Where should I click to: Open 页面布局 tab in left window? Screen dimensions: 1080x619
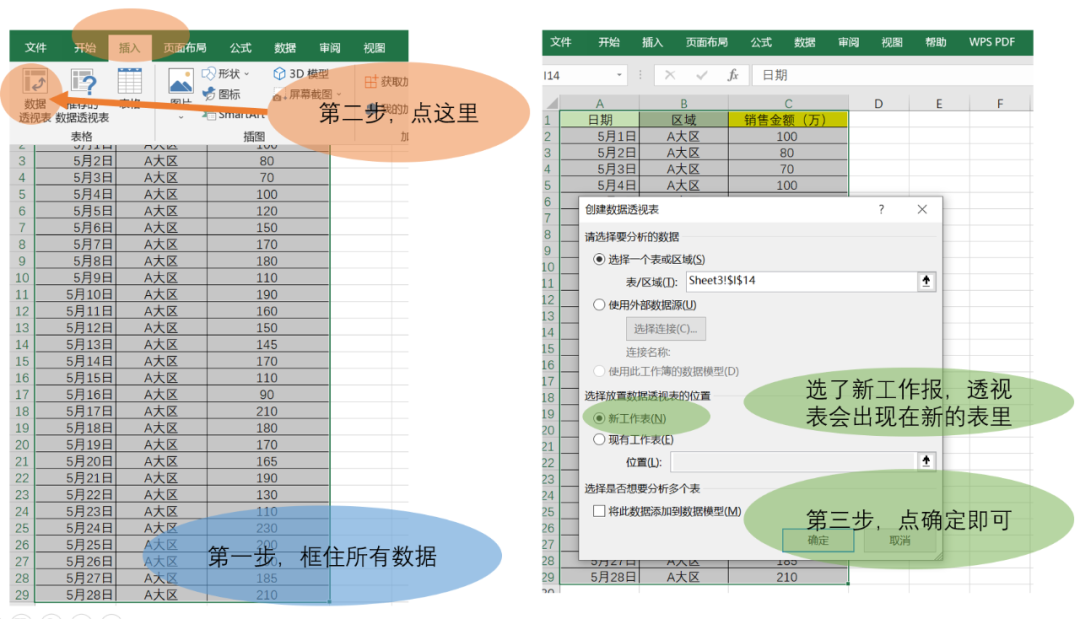point(185,48)
